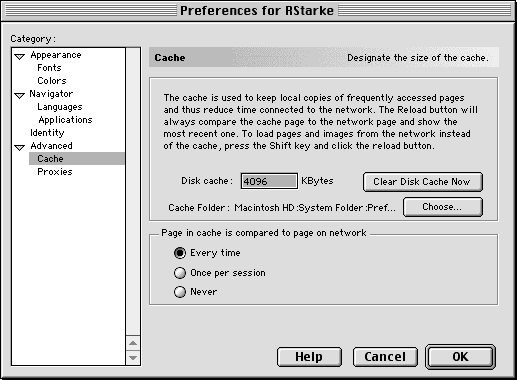Viewport: 517px width, 380px height.
Task: Open the Languages preferences
Action: [60, 107]
